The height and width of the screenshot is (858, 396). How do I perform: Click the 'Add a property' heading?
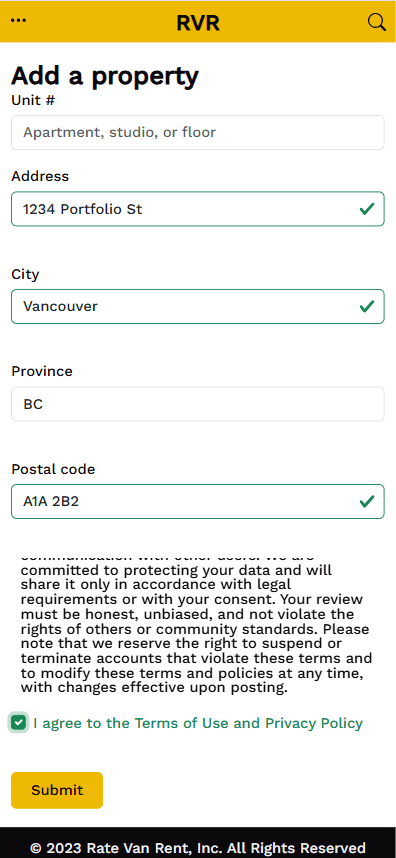(x=105, y=76)
